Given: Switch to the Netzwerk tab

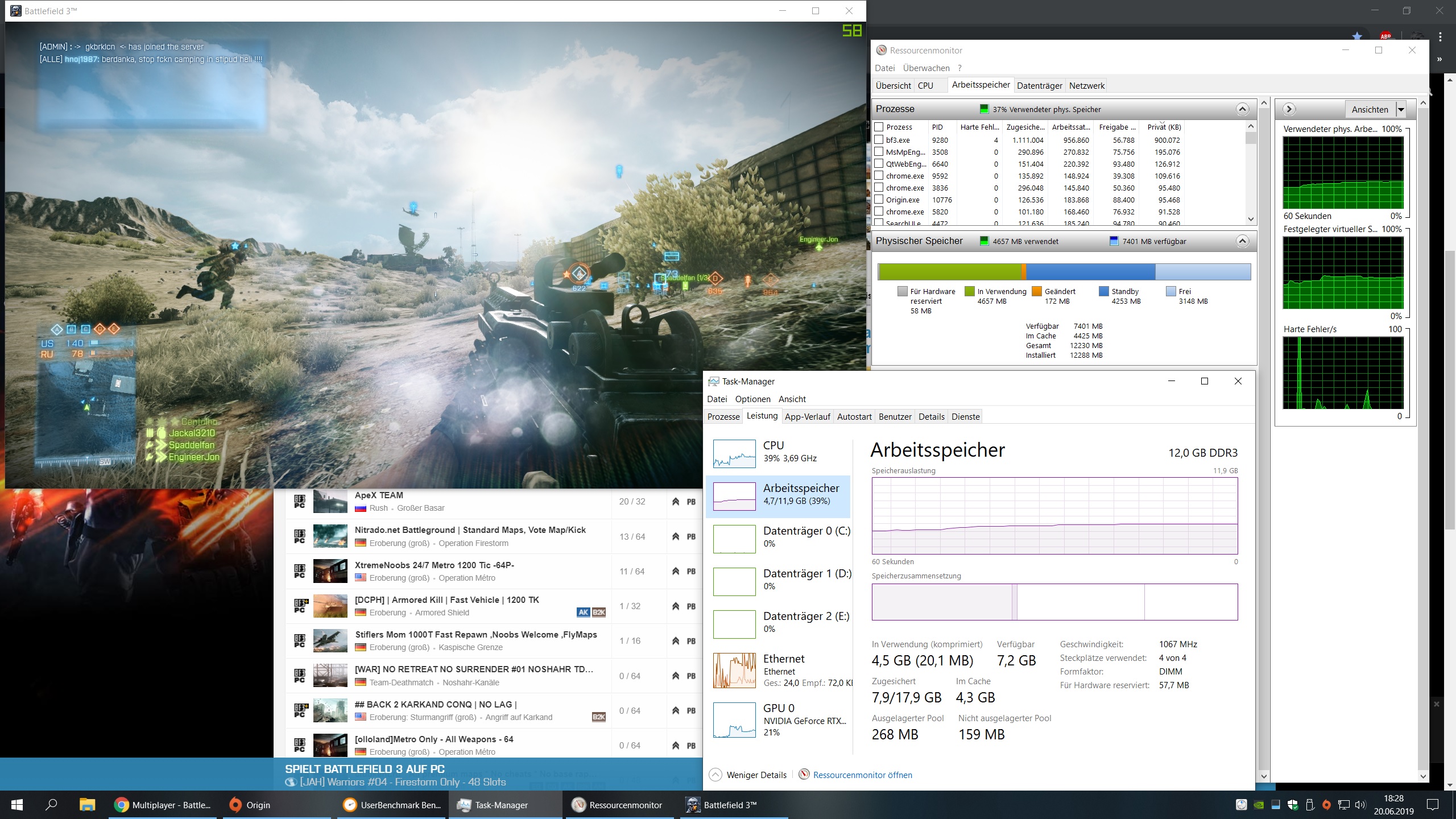Looking at the screenshot, I should point(1086,86).
